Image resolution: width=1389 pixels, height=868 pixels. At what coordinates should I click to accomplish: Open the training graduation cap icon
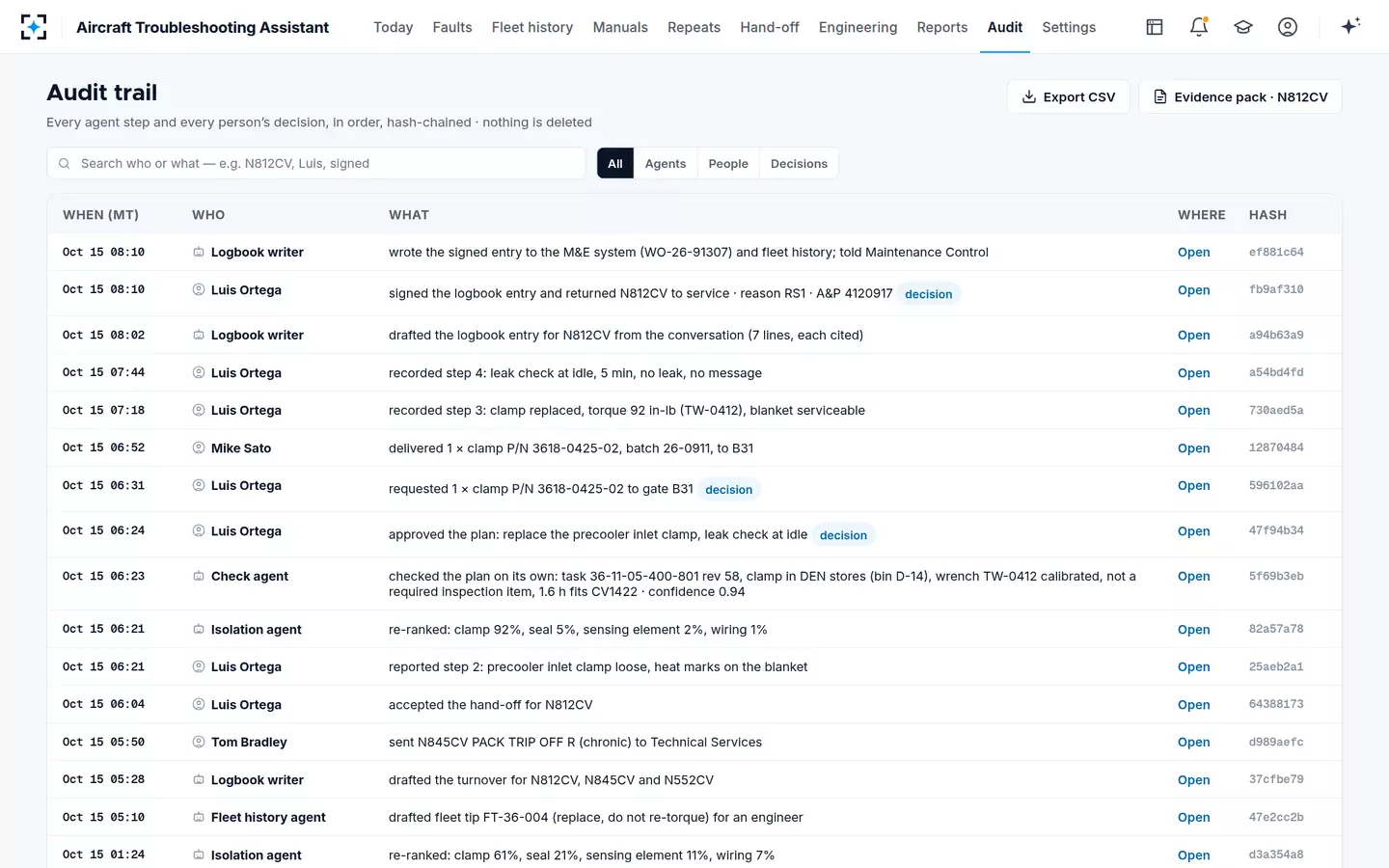tap(1243, 27)
